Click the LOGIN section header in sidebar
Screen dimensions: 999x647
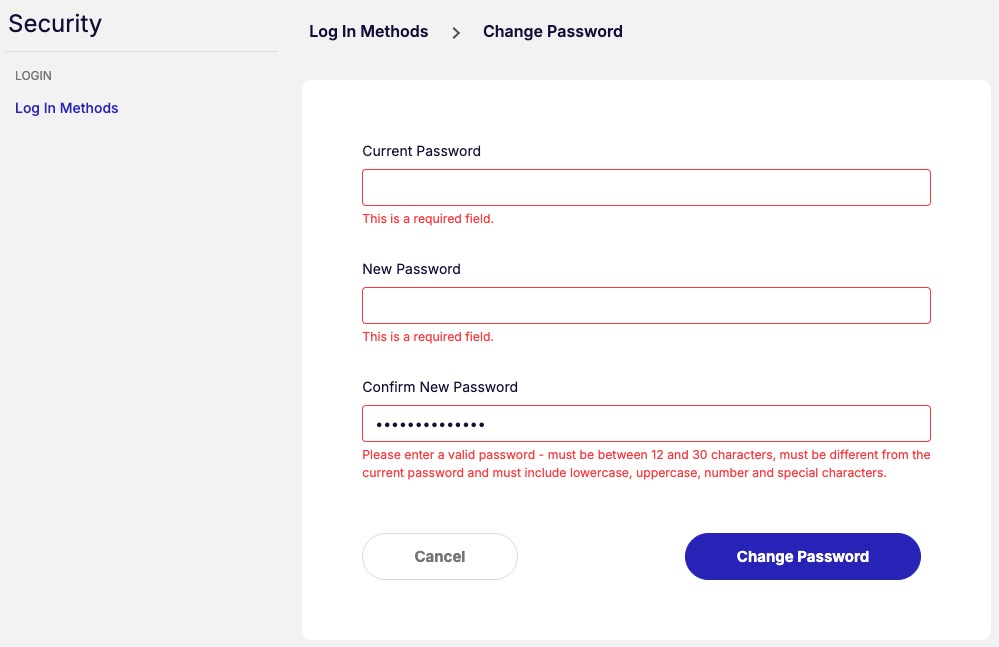click(x=33, y=76)
